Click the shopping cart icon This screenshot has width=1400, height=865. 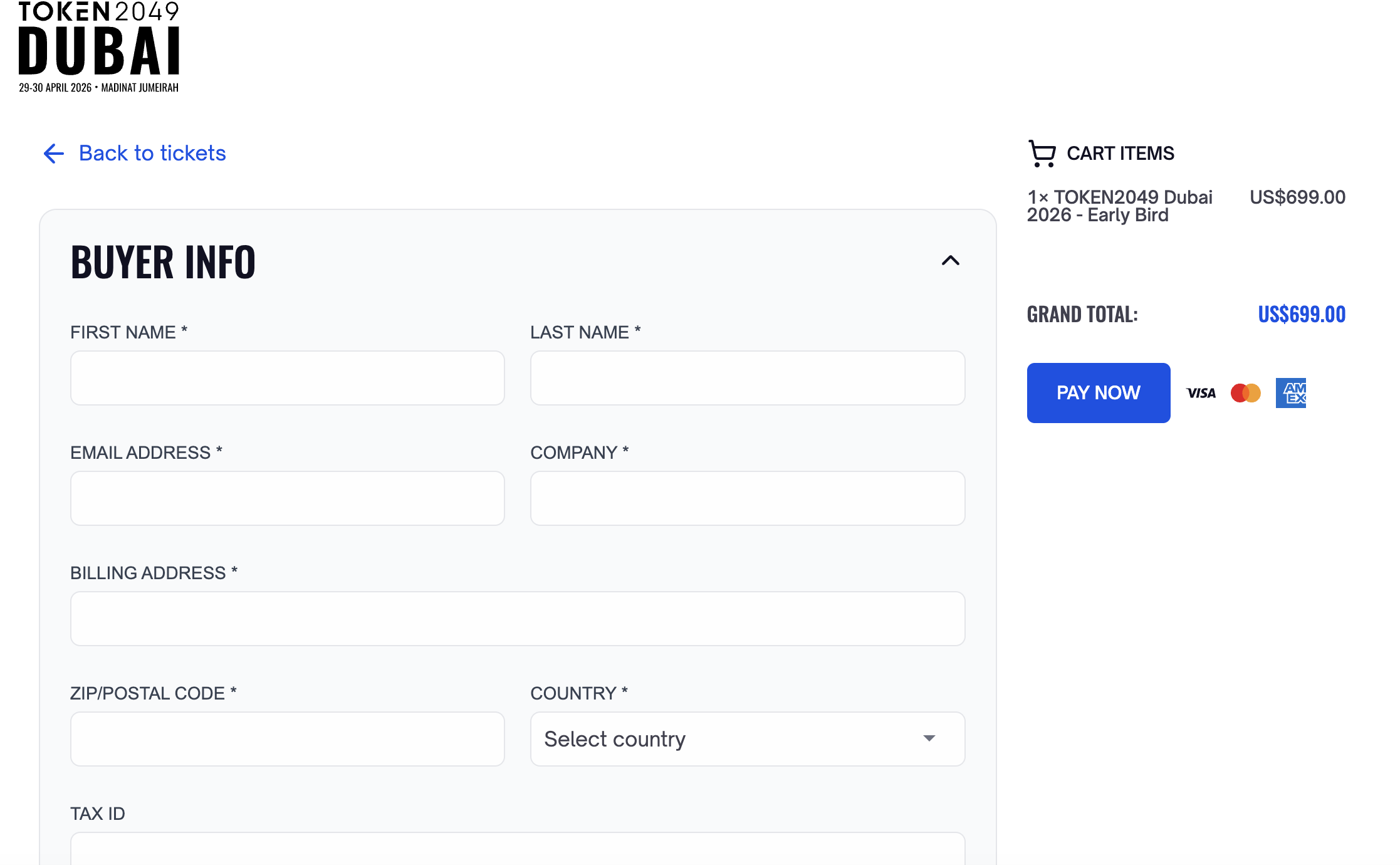pos(1042,154)
